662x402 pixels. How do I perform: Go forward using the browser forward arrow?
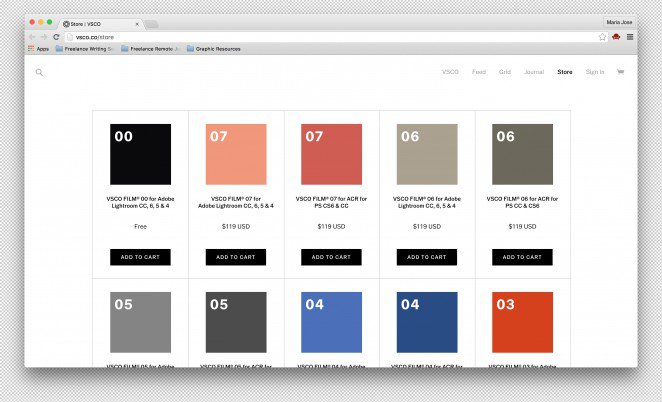click(x=44, y=37)
